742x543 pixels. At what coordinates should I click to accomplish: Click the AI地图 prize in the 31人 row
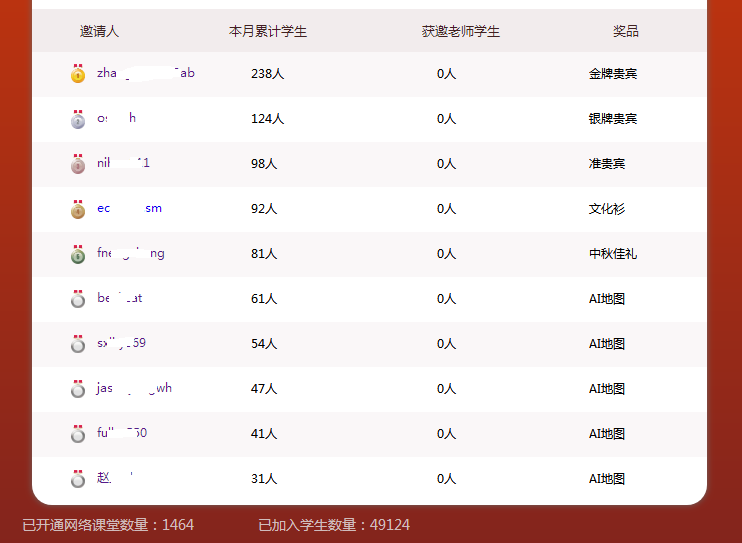pos(607,479)
